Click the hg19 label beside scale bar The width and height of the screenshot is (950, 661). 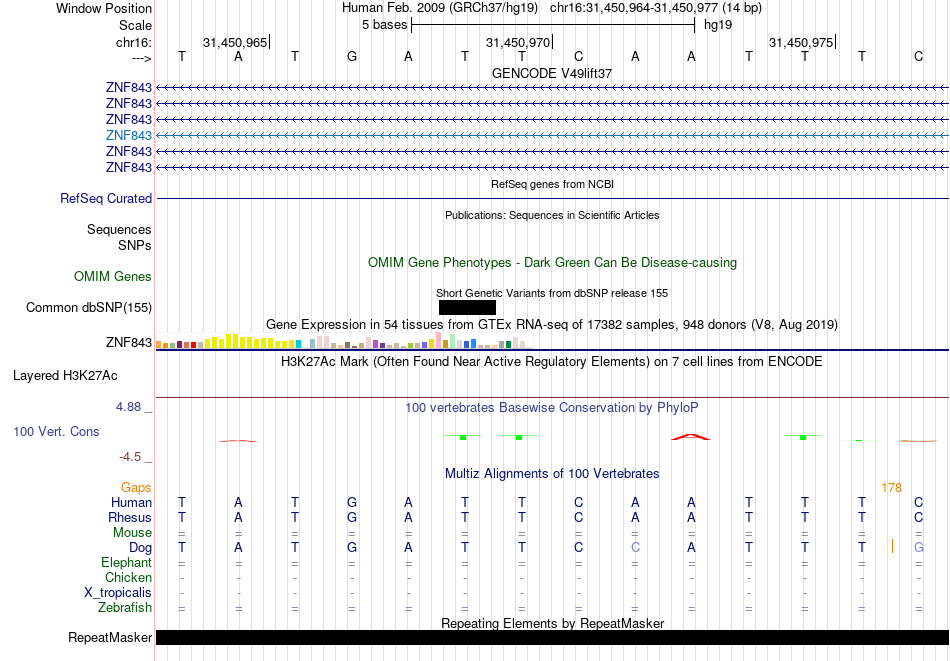coord(718,25)
